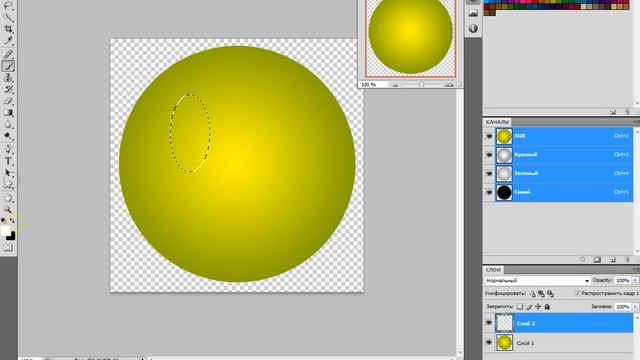Toggle Распространить кадр 1 checkbox
640x360 pixels.
click(577, 293)
